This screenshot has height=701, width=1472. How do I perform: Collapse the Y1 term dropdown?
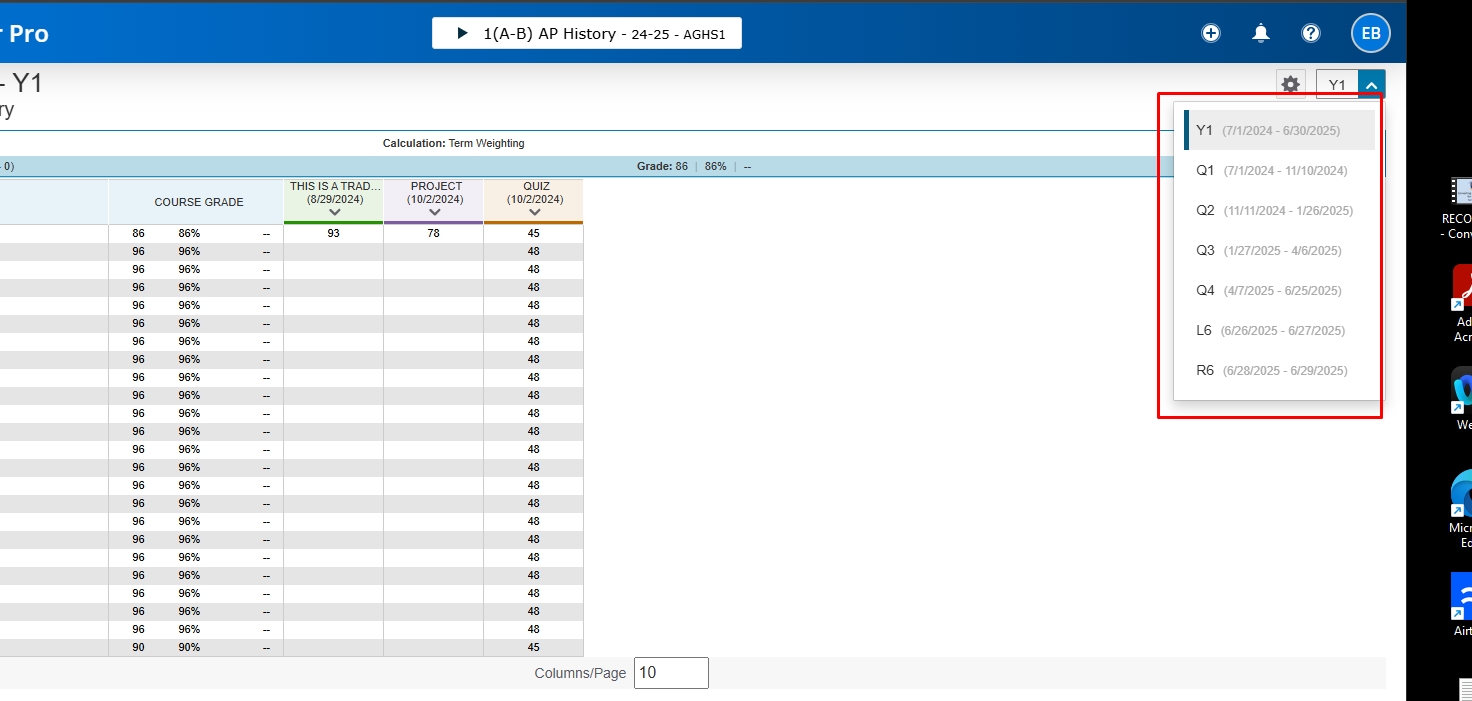[1371, 85]
